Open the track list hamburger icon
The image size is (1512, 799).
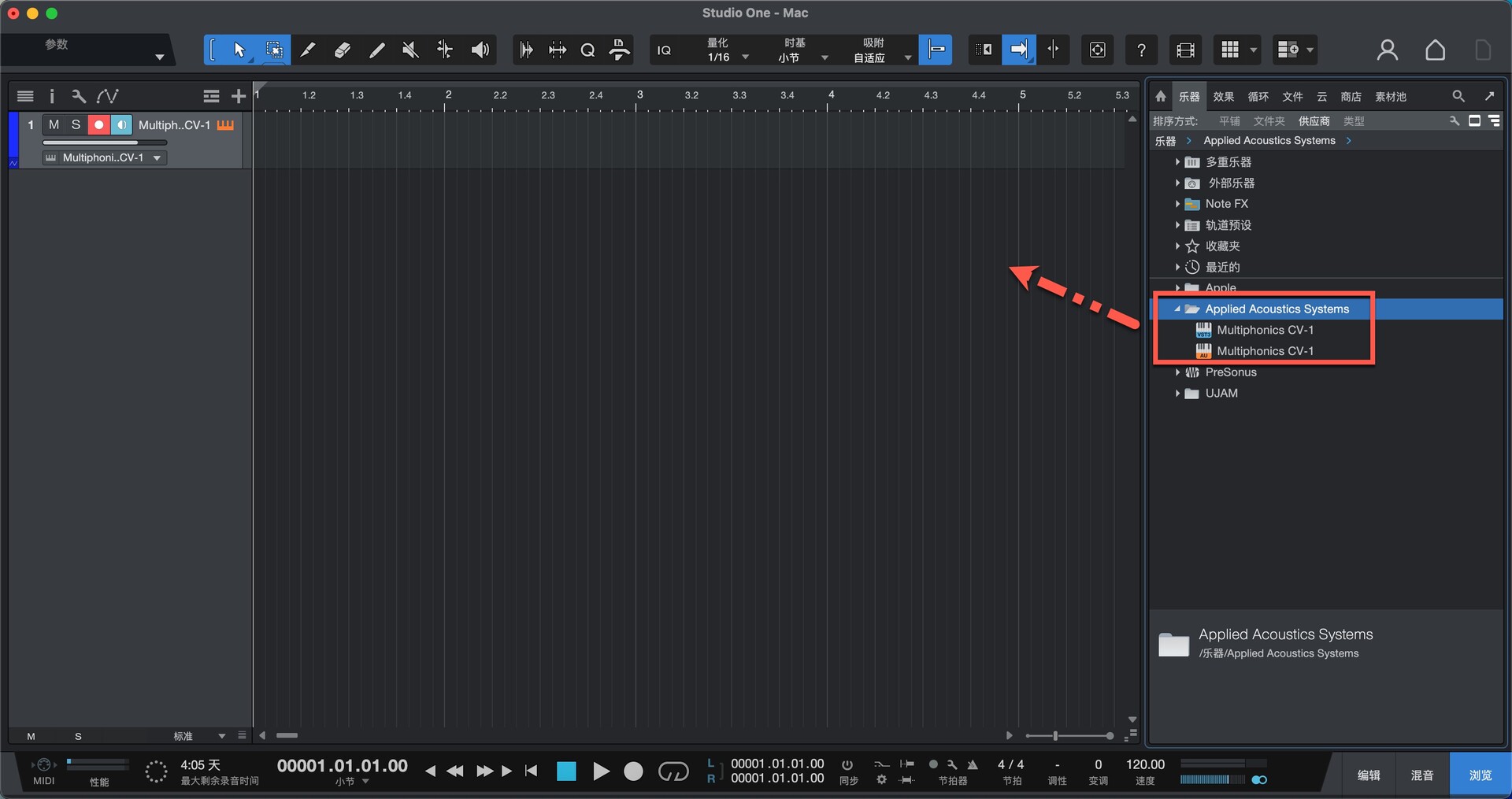[x=25, y=96]
